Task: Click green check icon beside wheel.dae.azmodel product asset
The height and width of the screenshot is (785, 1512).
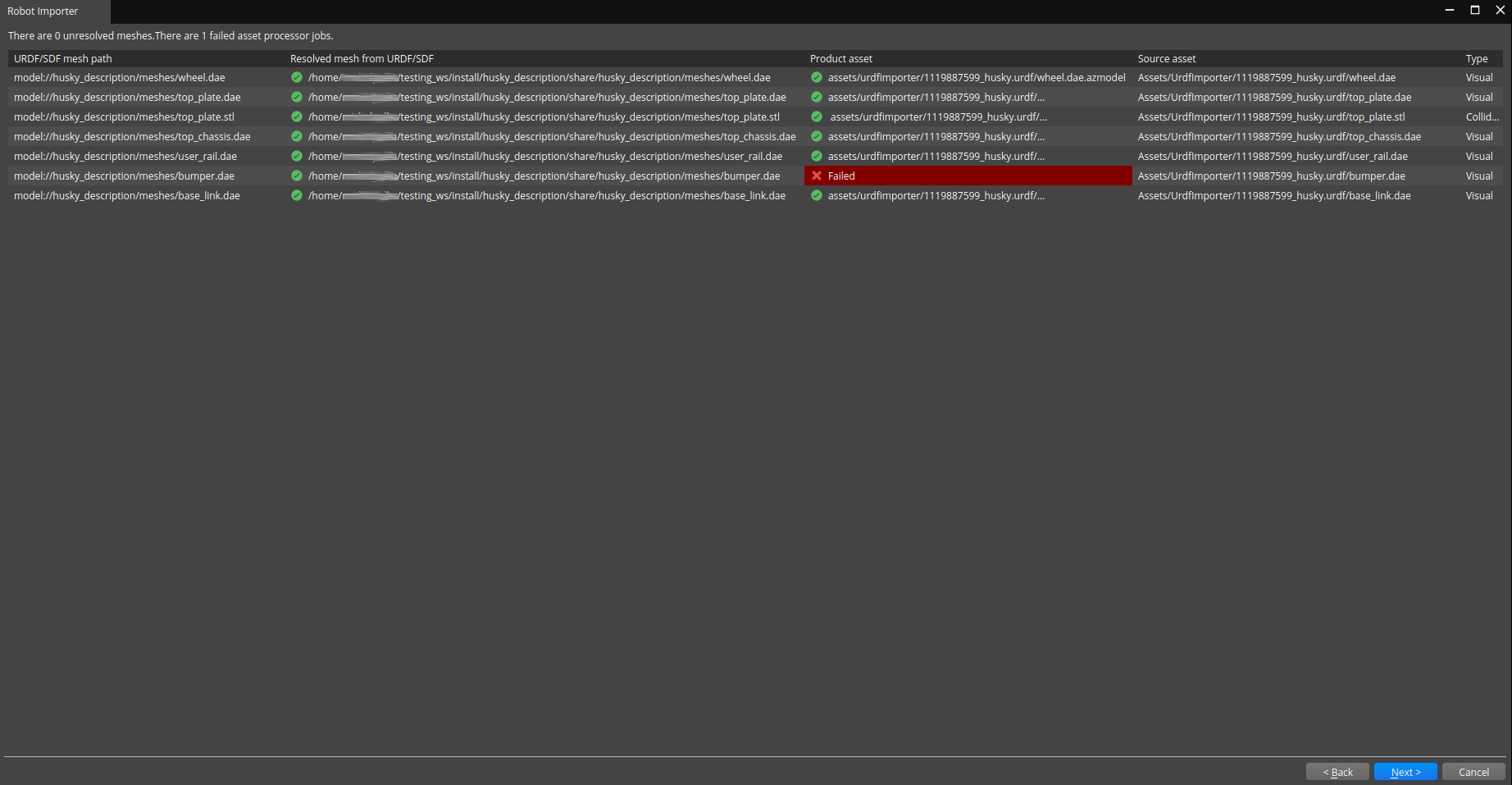Action: point(817,77)
